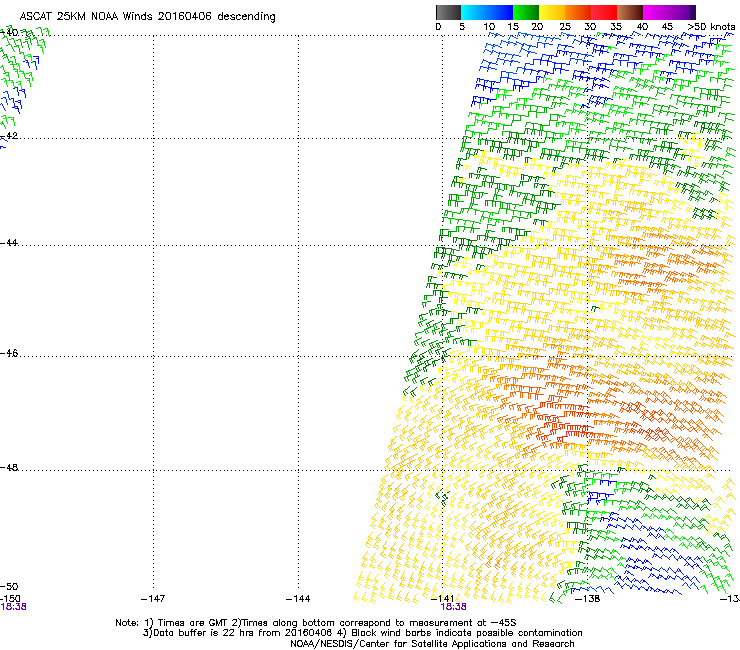Click the note line 'Times are GMT'
740x650 pixels.
(194, 623)
